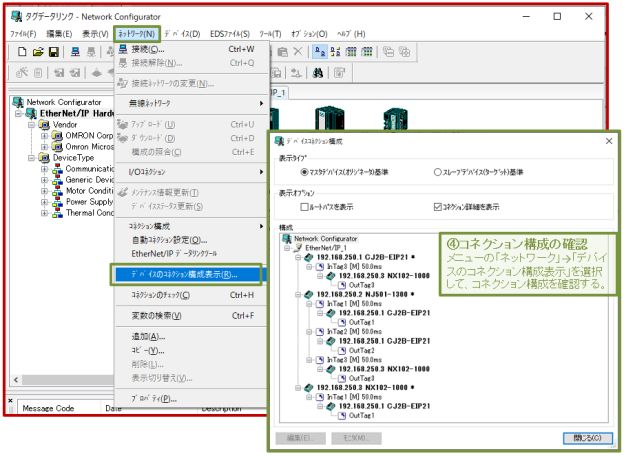Click the wrench tool icon in second toolbar
Image resolution: width=624 pixels, height=456 pixels.
[x=22, y=73]
